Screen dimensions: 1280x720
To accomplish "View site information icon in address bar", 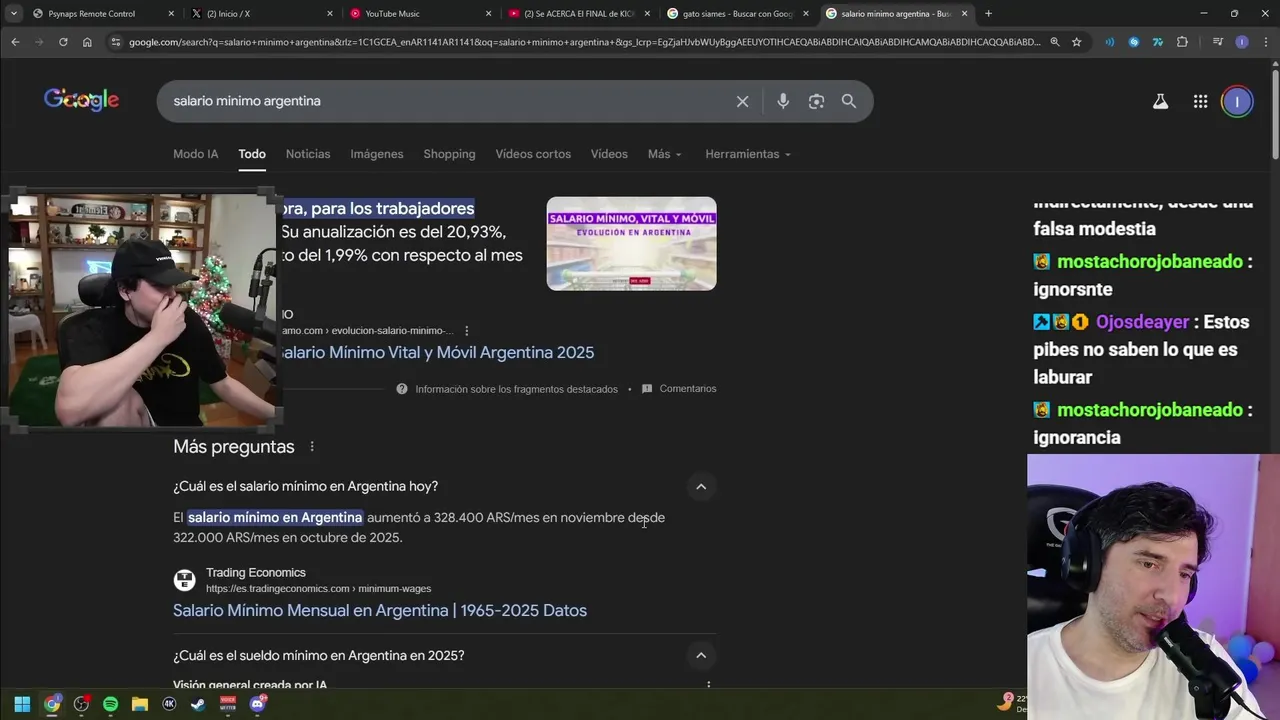I will click(x=116, y=42).
